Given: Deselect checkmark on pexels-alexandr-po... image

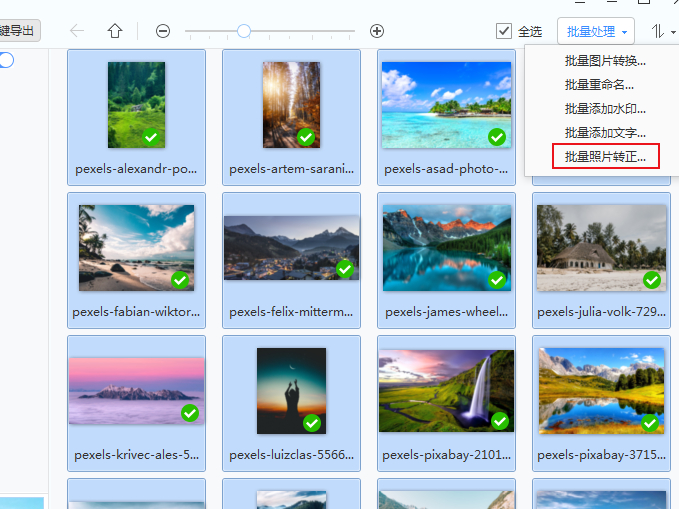Looking at the screenshot, I should 151,137.
